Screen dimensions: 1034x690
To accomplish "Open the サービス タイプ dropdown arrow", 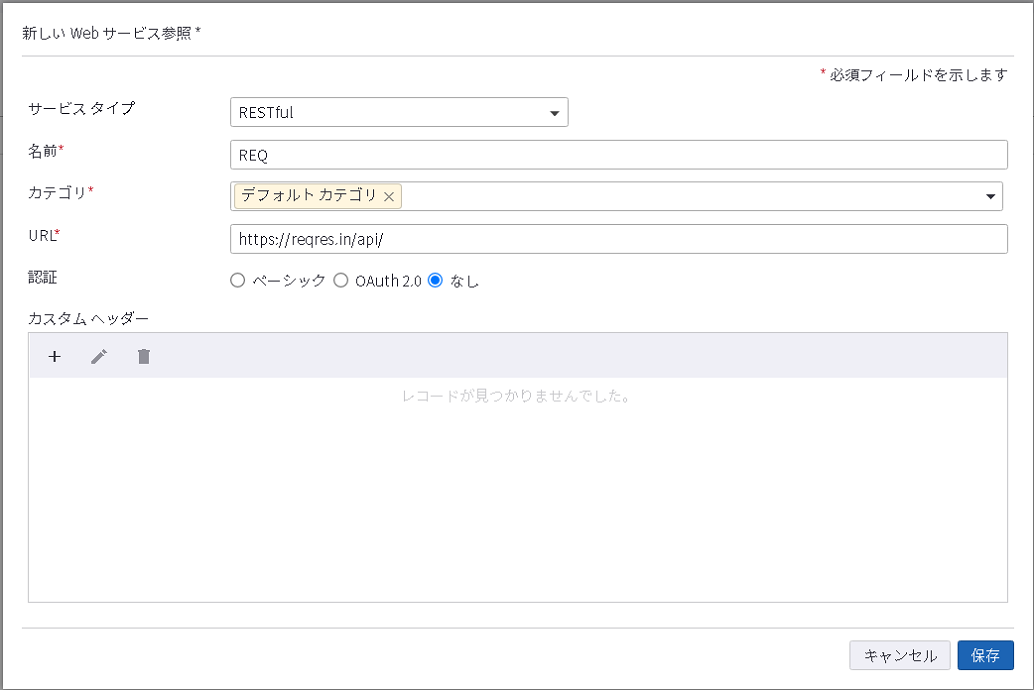I will click(x=553, y=112).
